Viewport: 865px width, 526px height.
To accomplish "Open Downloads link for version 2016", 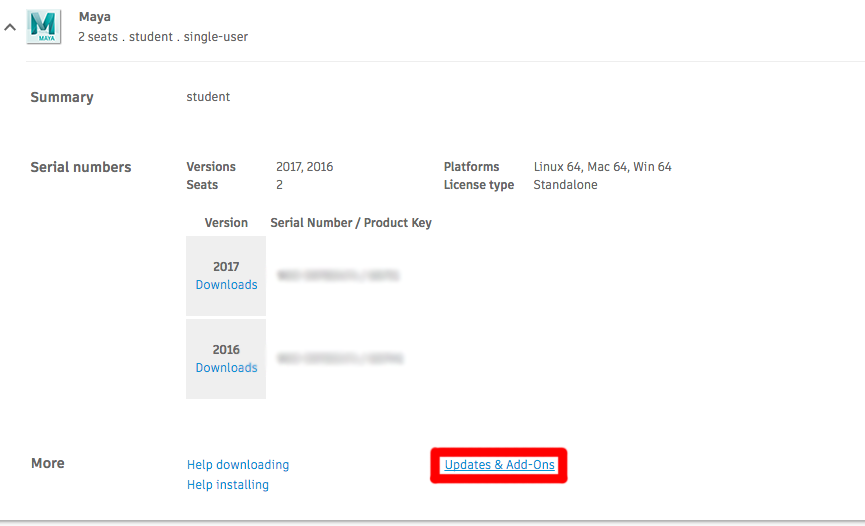I will point(226,368).
